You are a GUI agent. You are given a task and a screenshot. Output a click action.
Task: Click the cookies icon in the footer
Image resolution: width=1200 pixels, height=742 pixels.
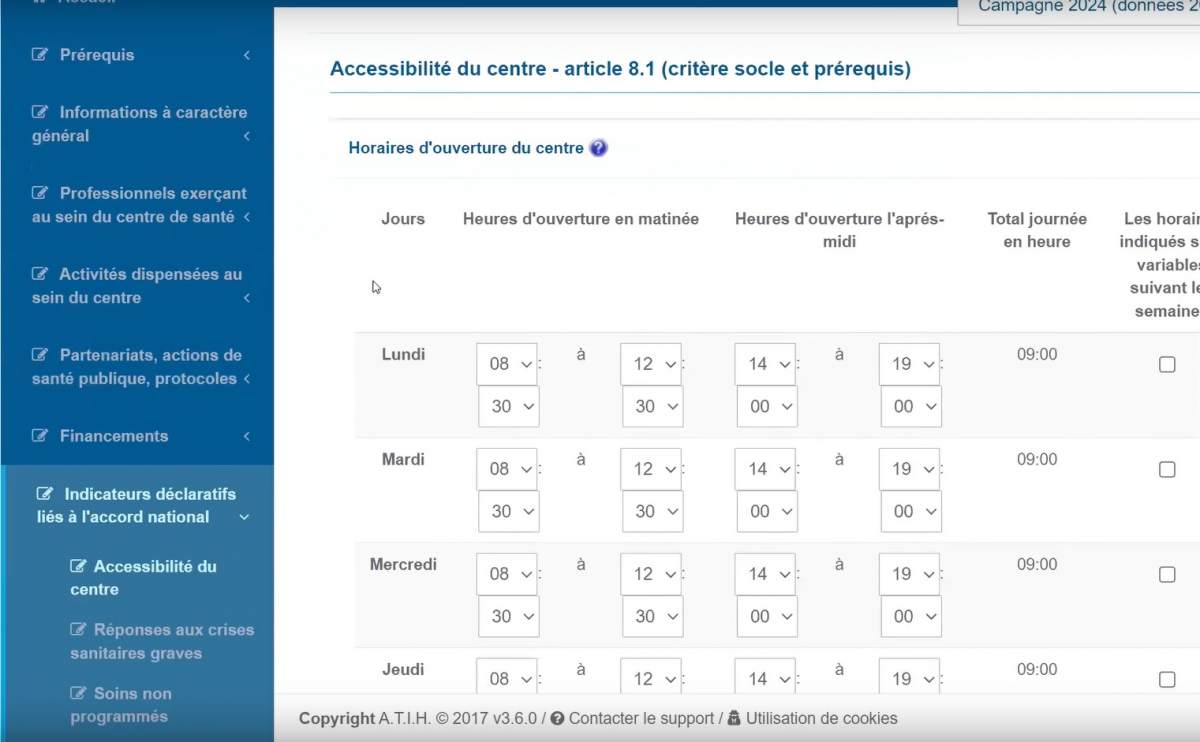pyautogui.click(x=734, y=718)
